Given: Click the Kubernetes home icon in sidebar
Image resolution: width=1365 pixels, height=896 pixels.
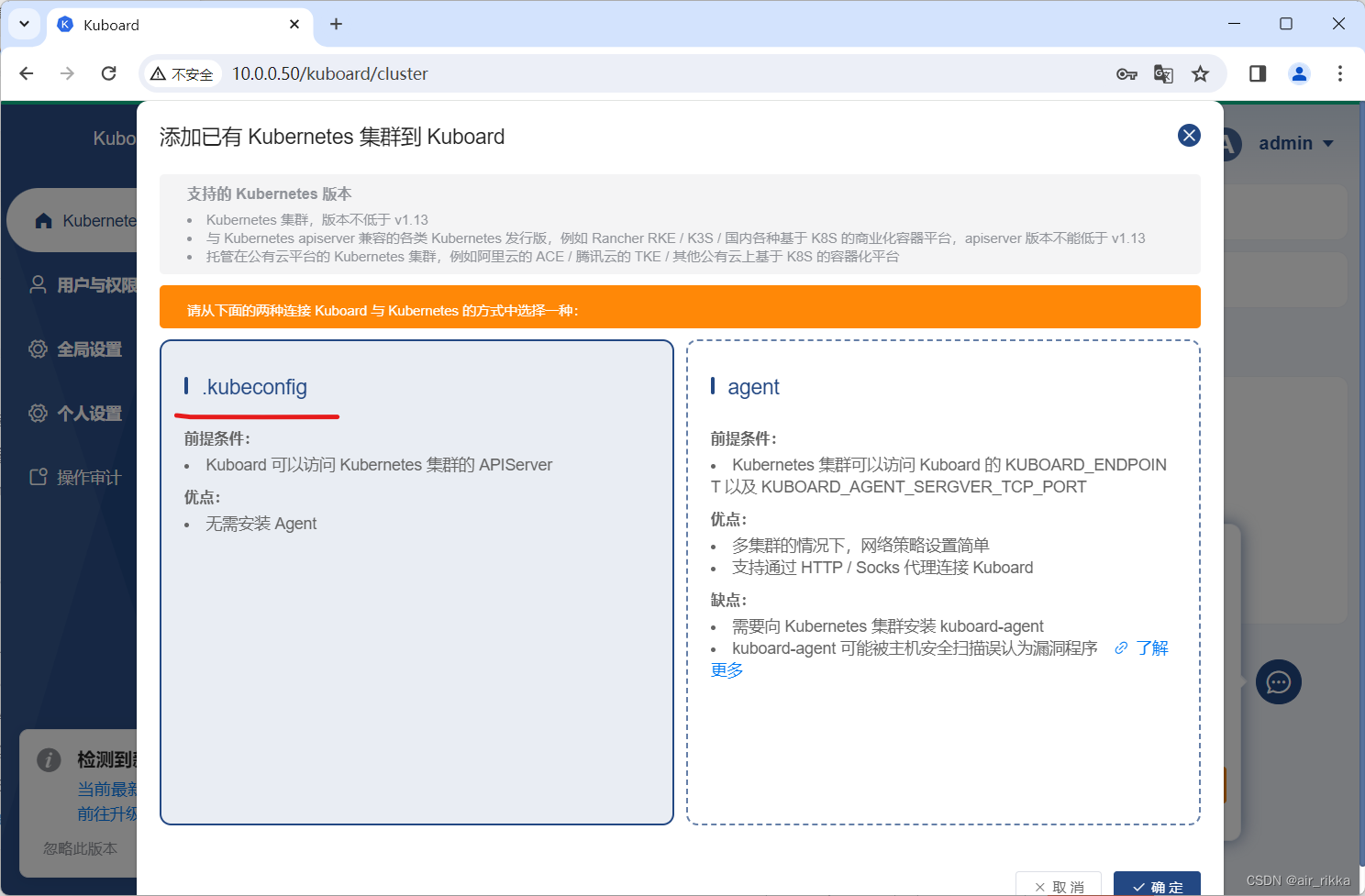Looking at the screenshot, I should click(x=43, y=221).
